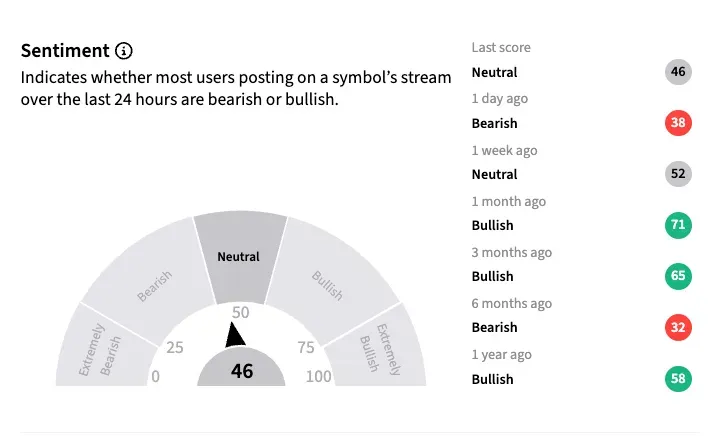Image resolution: width=720 pixels, height=438 pixels.
Task: Click the 6 months ago Bearish label
Action: click(x=495, y=327)
